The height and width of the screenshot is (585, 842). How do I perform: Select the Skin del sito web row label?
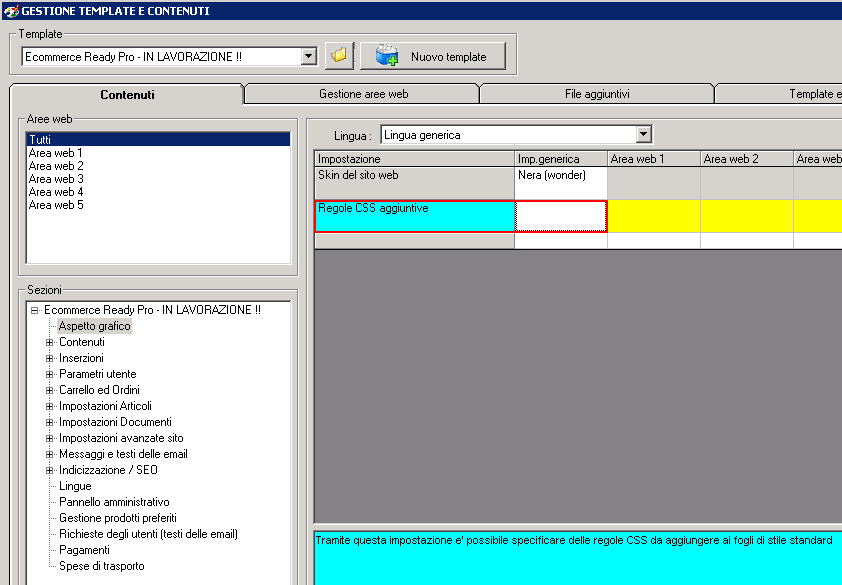coord(414,183)
